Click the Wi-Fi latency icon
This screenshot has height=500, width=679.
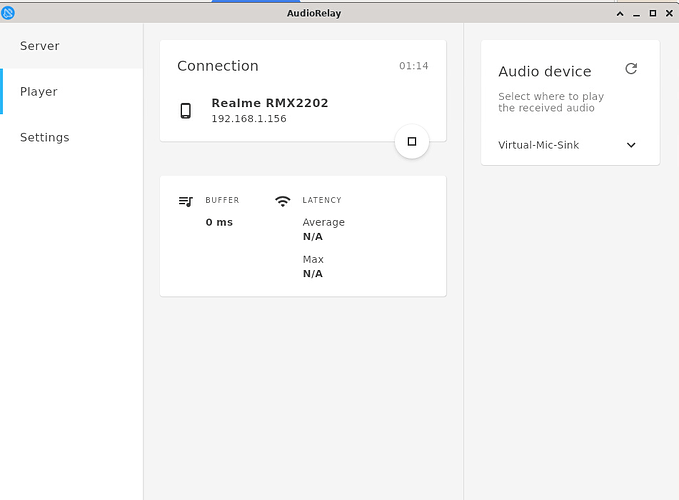283,201
